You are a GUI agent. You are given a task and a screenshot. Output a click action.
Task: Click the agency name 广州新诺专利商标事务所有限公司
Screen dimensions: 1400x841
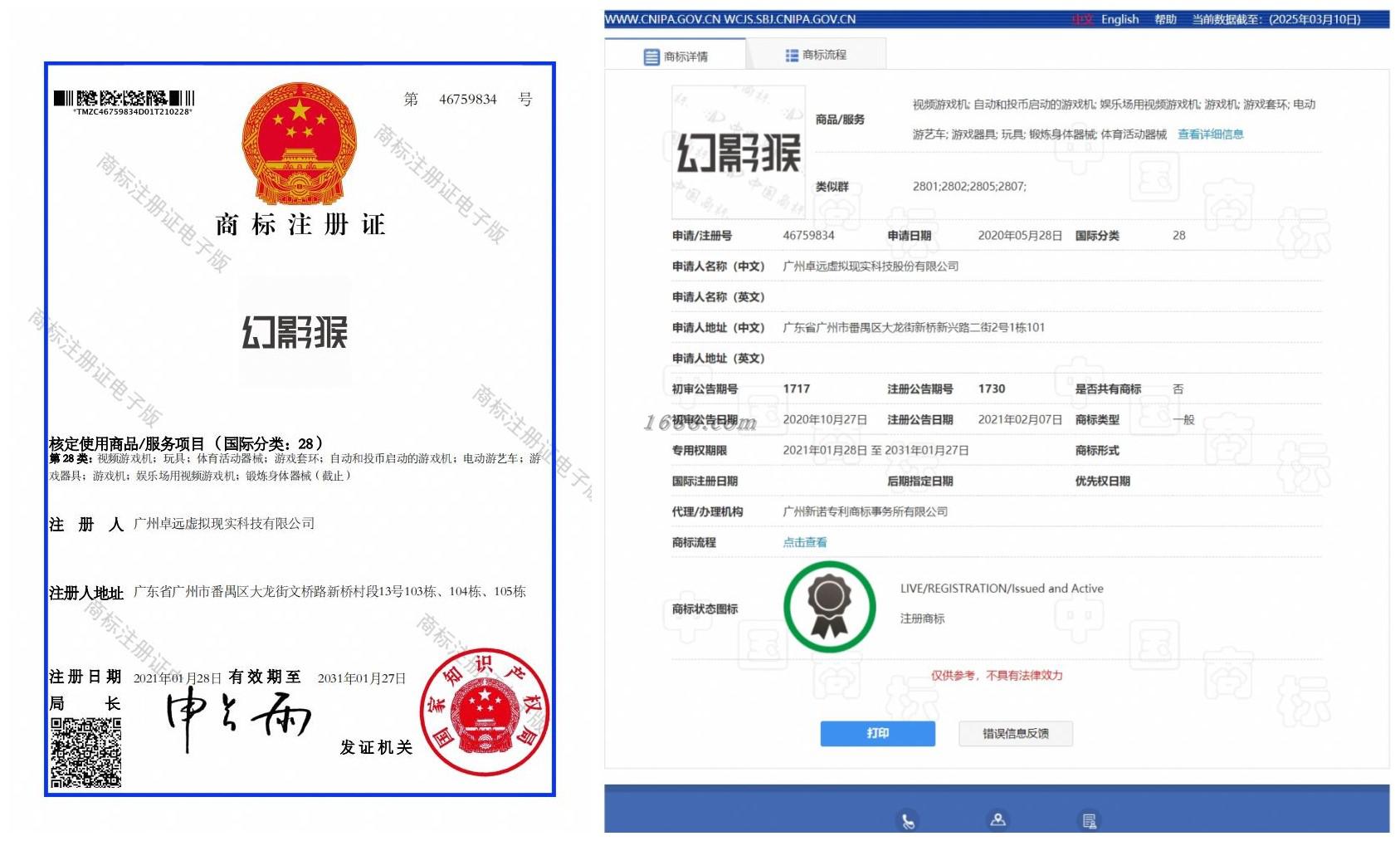pos(865,512)
